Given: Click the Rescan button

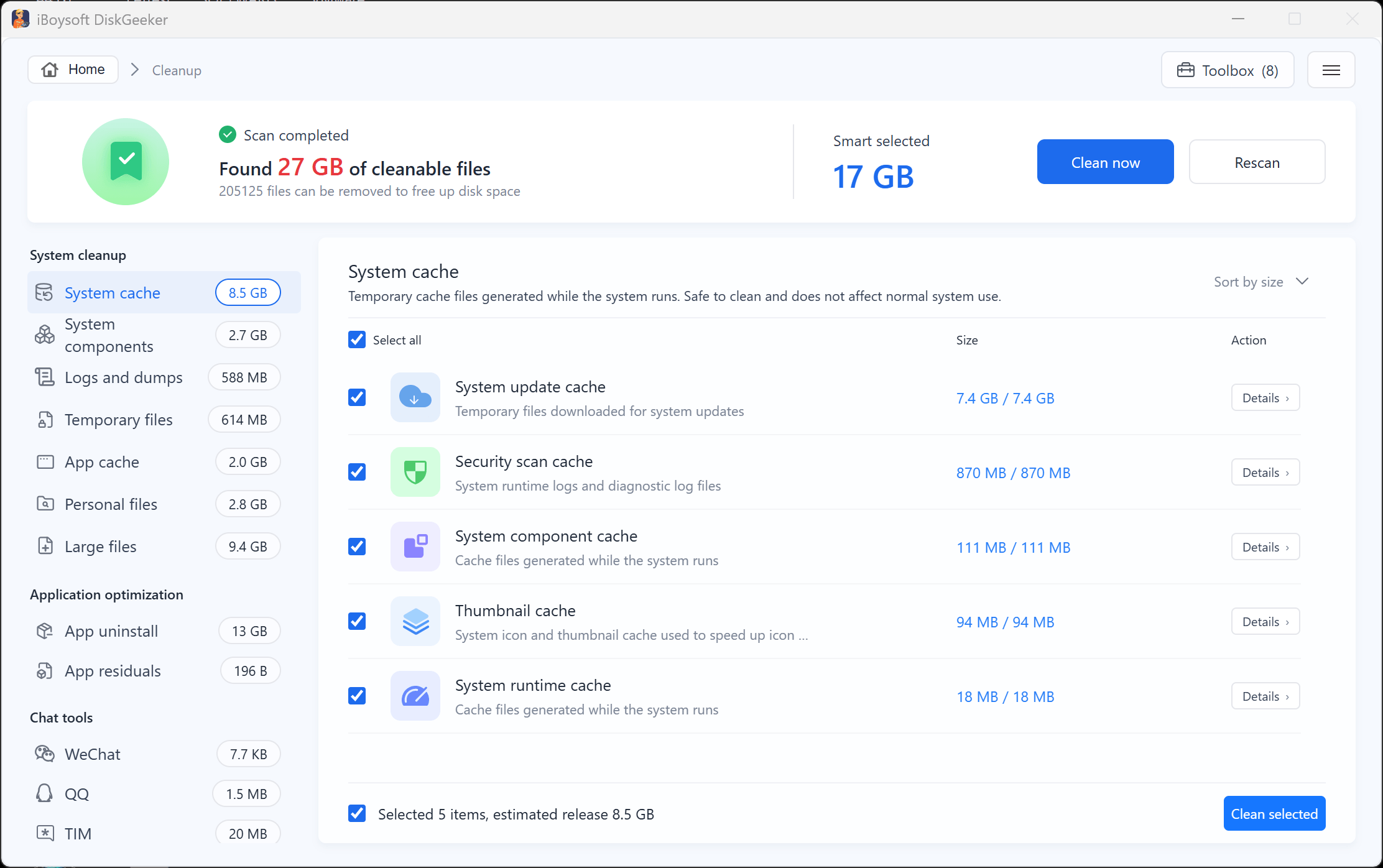Looking at the screenshot, I should pos(1257,162).
